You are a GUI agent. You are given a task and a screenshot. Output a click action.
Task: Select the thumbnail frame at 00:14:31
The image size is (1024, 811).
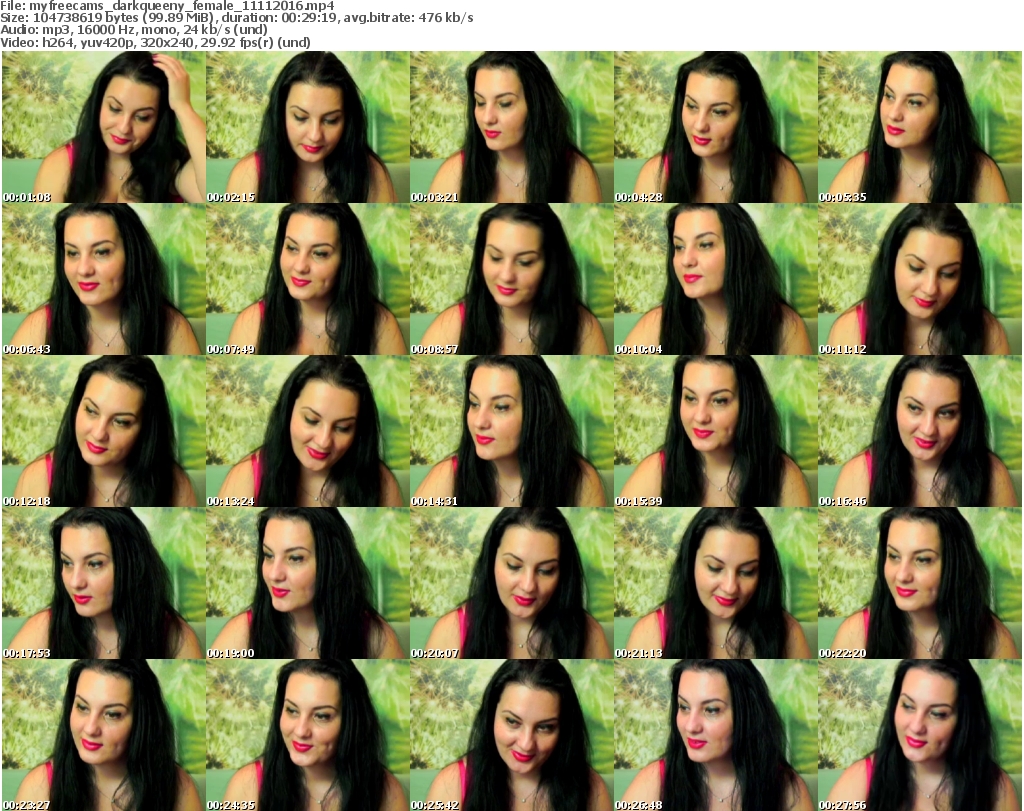[512, 432]
